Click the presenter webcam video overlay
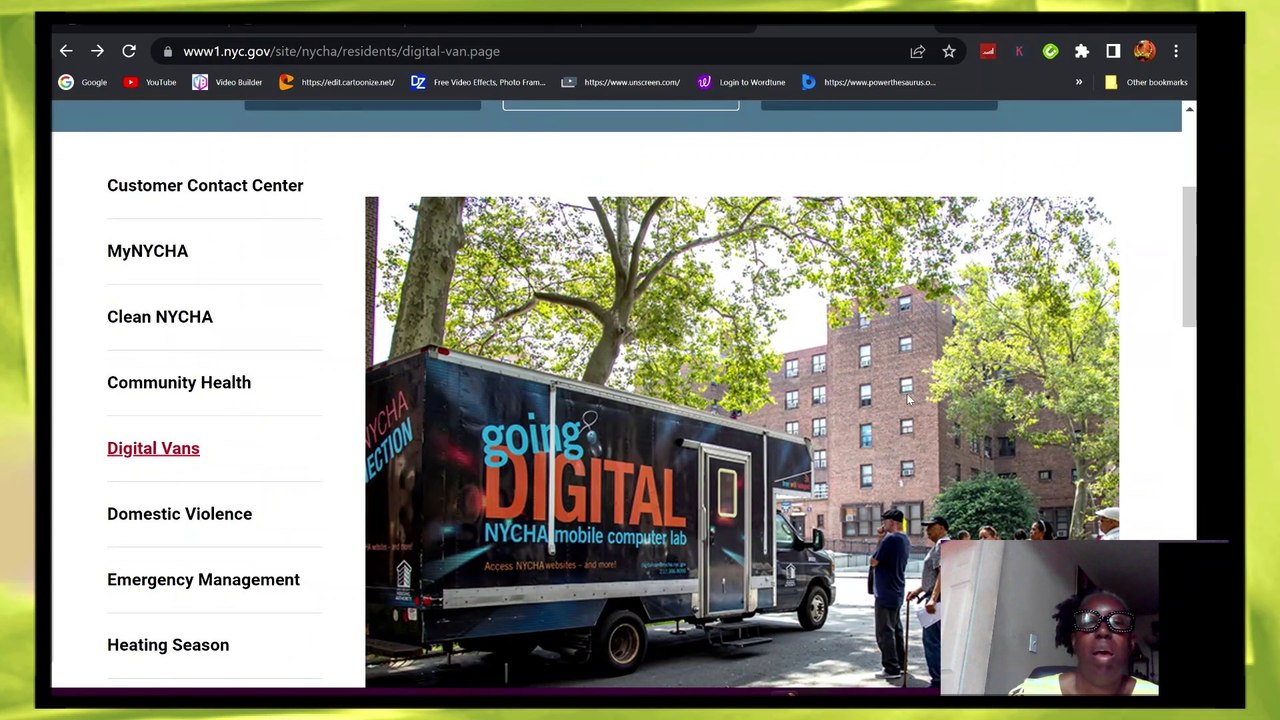Viewport: 1280px width, 720px height. coord(1049,618)
